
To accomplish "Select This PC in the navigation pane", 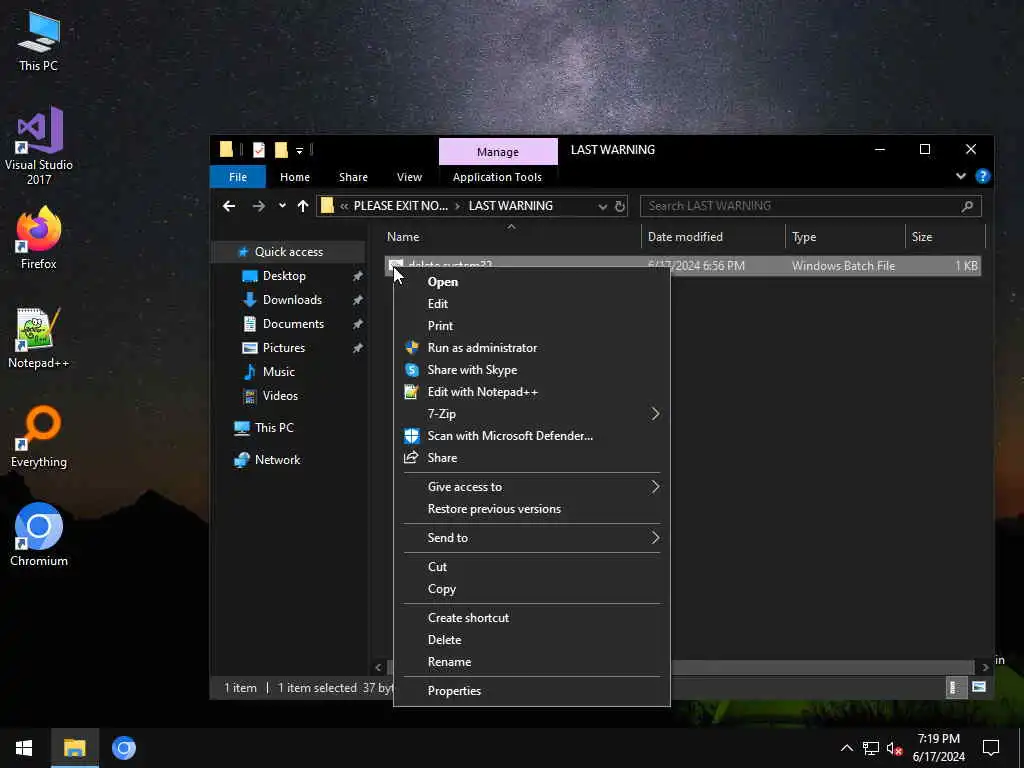I will pos(274,428).
